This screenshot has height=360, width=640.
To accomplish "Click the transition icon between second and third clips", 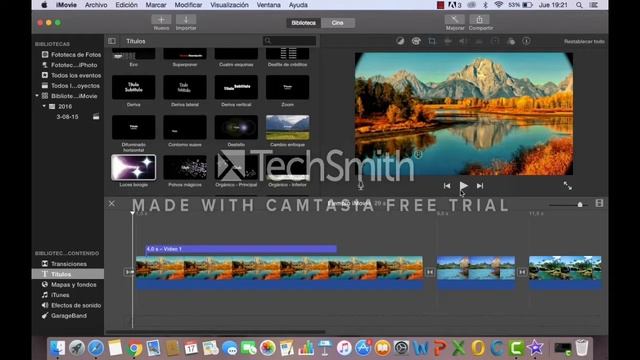I will 522,272.
